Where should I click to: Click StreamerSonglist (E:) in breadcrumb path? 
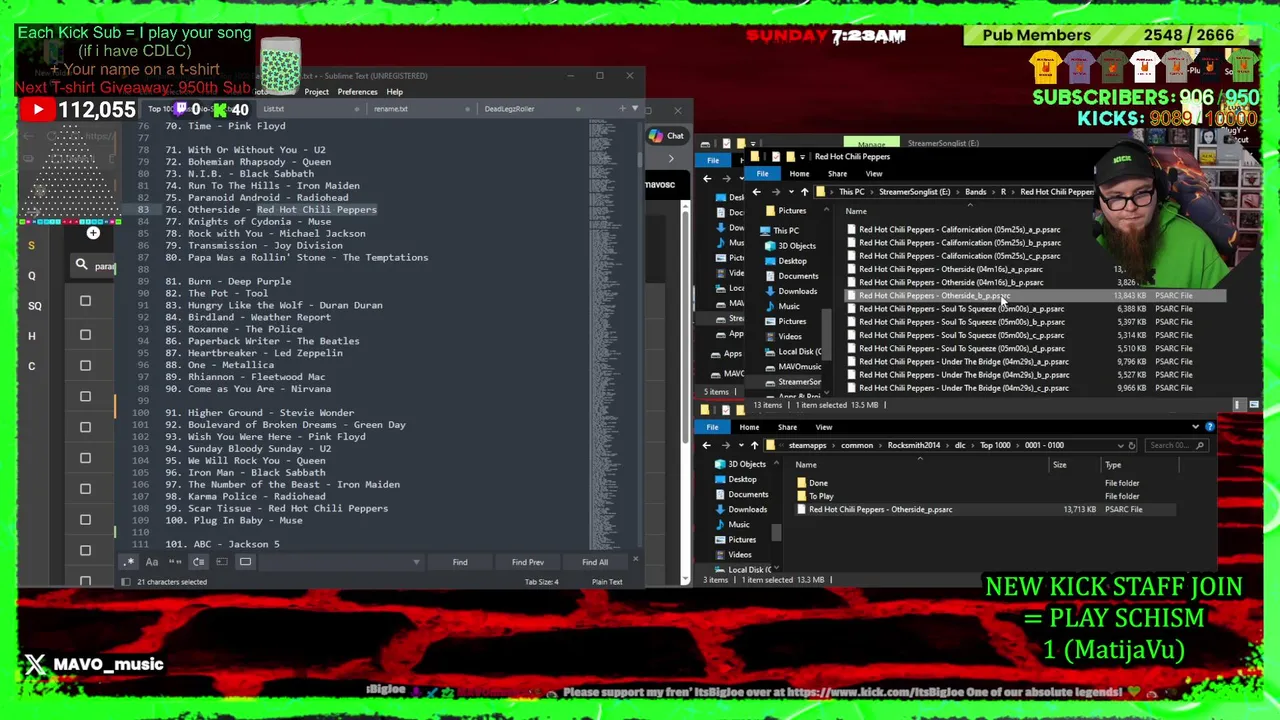pos(914,192)
